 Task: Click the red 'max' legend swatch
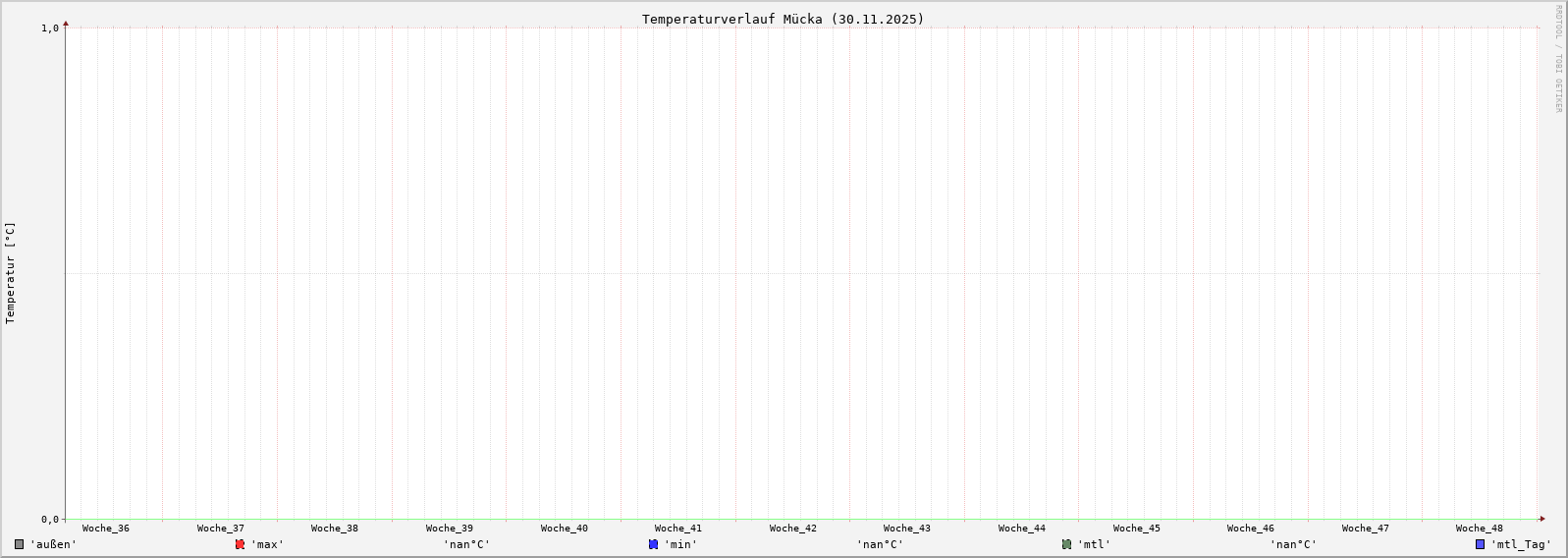tap(240, 544)
